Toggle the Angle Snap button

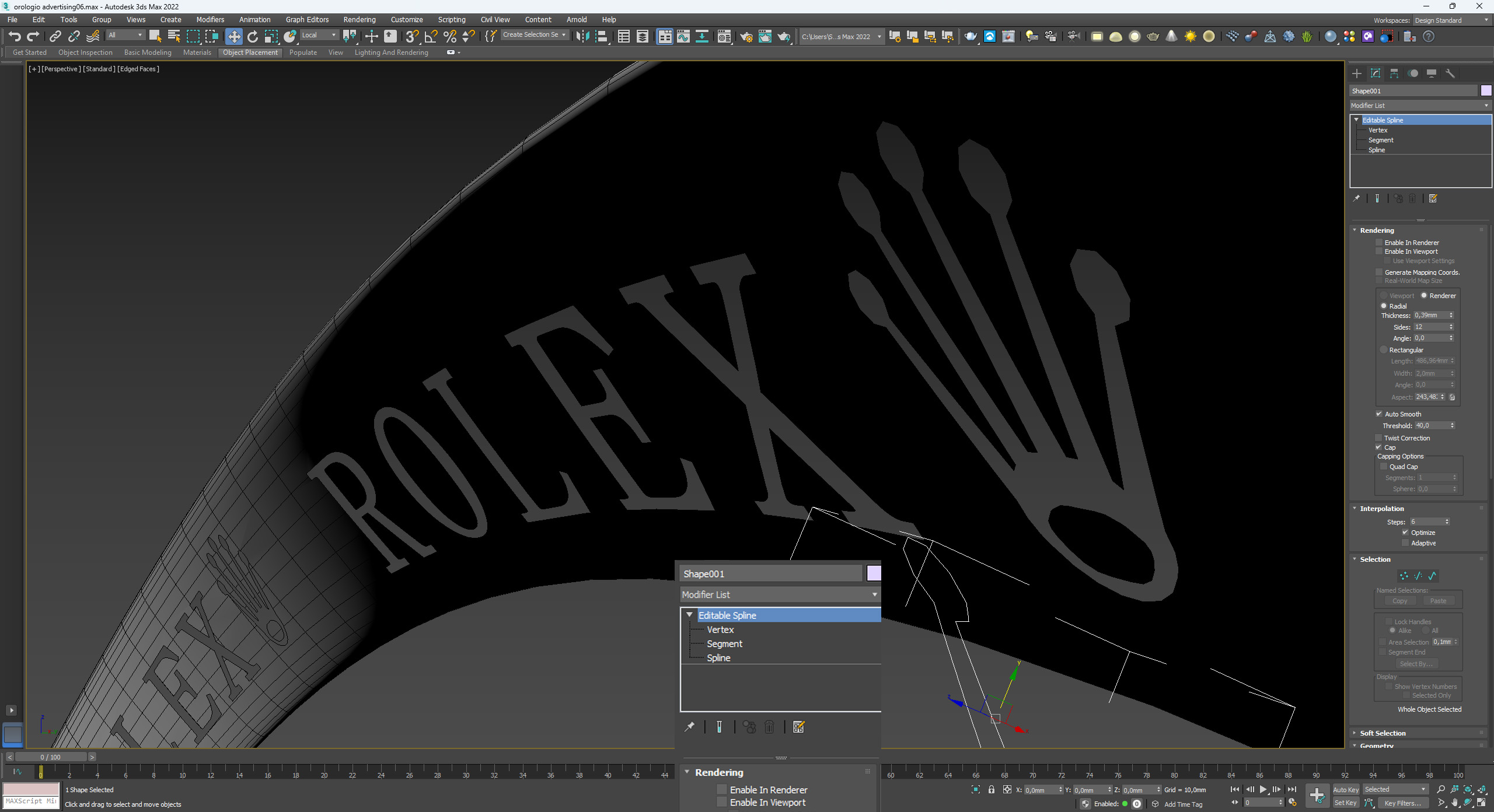click(431, 36)
